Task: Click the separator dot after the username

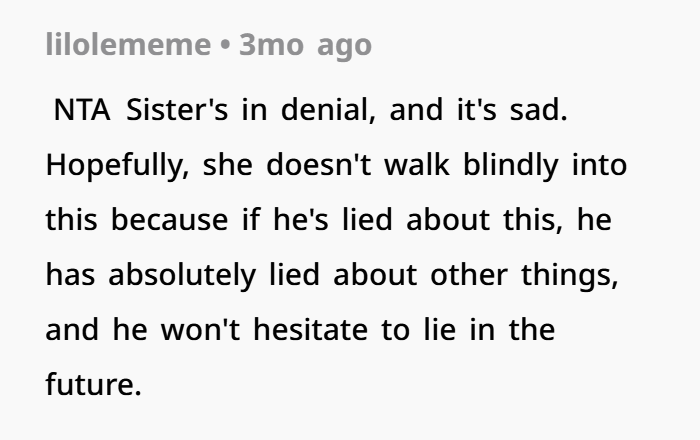Action: pos(224,46)
